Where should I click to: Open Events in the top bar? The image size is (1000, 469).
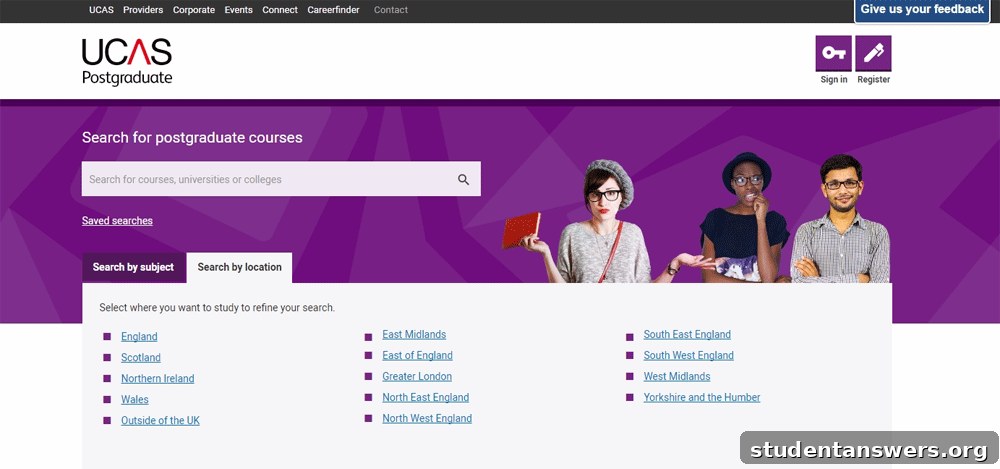click(239, 10)
